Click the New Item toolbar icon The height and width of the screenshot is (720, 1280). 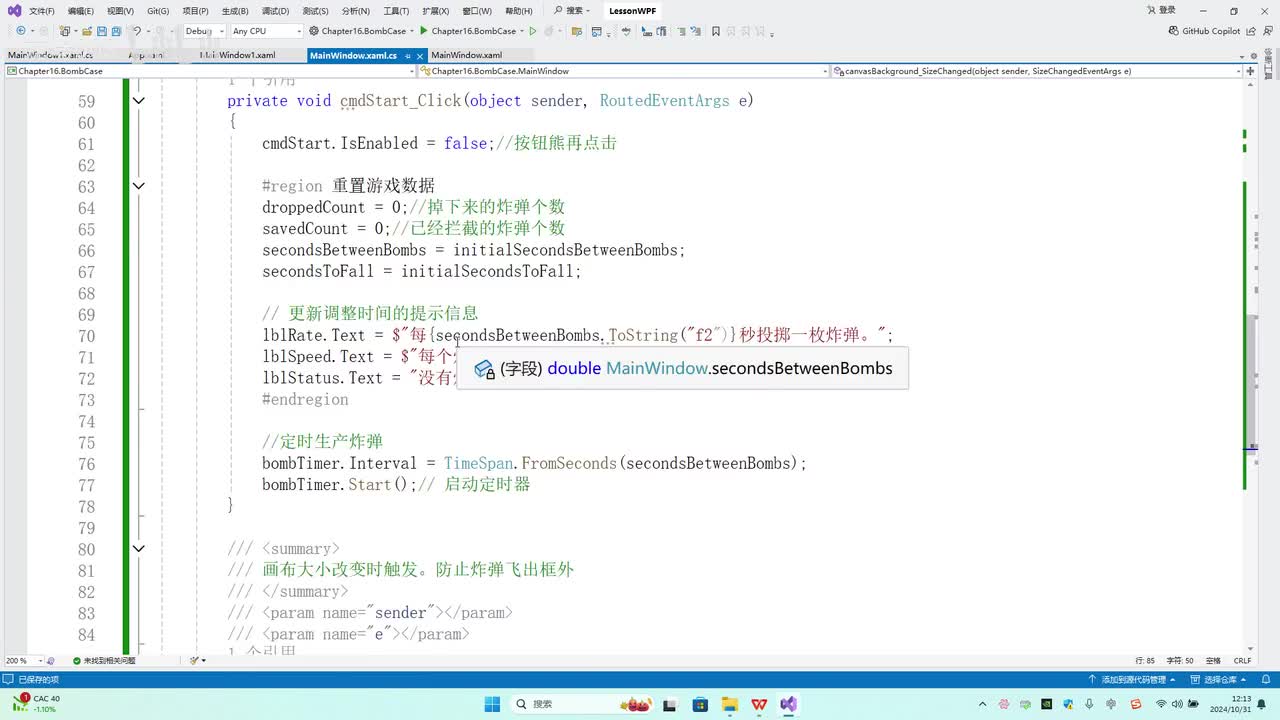(65, 31)
